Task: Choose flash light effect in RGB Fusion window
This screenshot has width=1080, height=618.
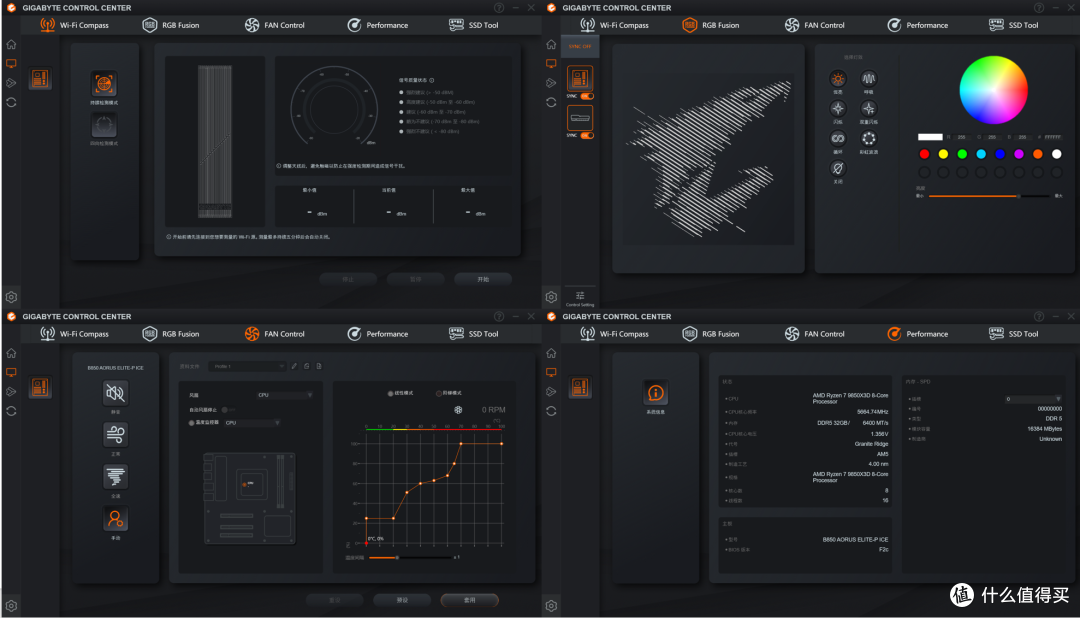Action: tap(838, 108)
